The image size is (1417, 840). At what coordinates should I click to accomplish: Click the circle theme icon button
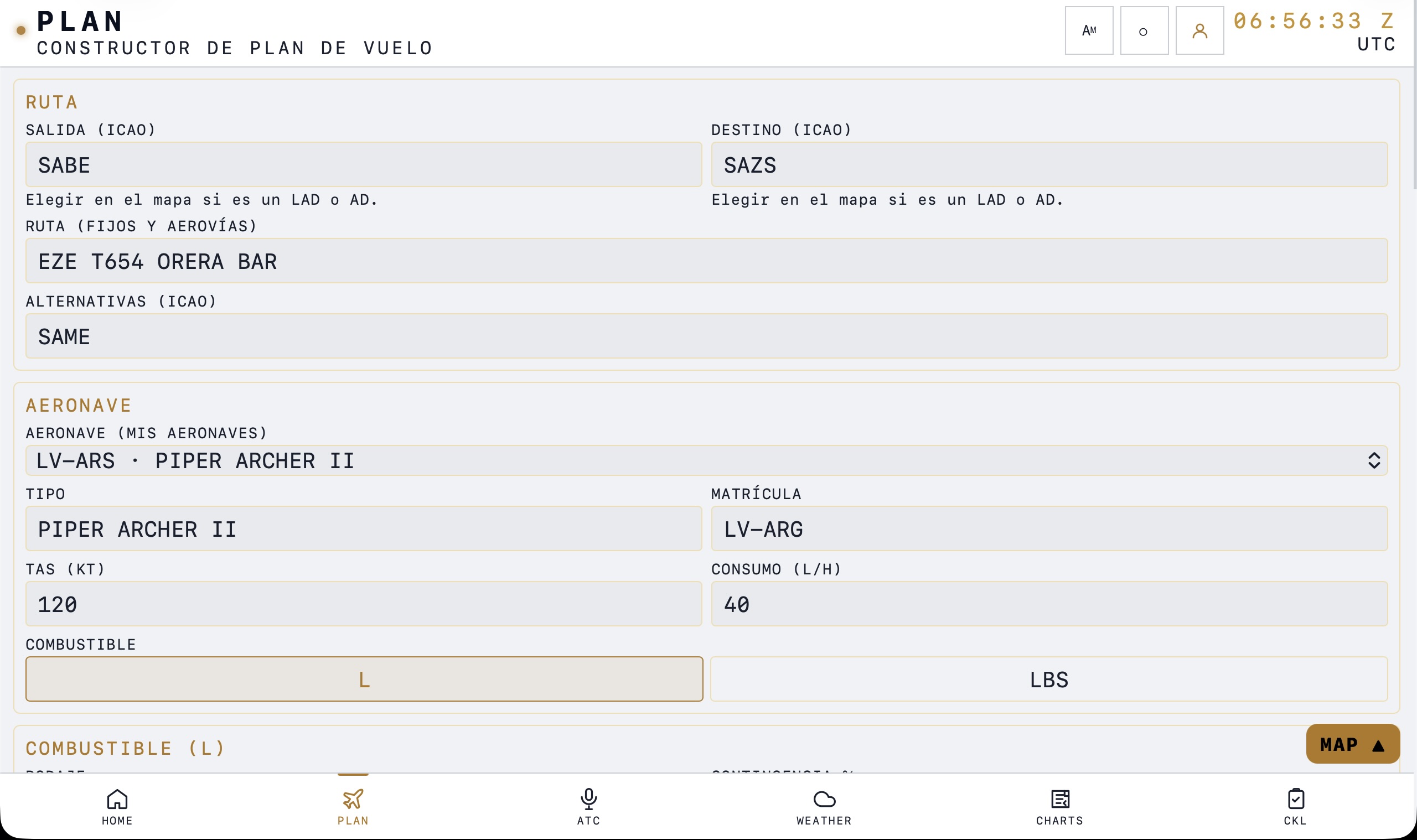pos(1144,30)
